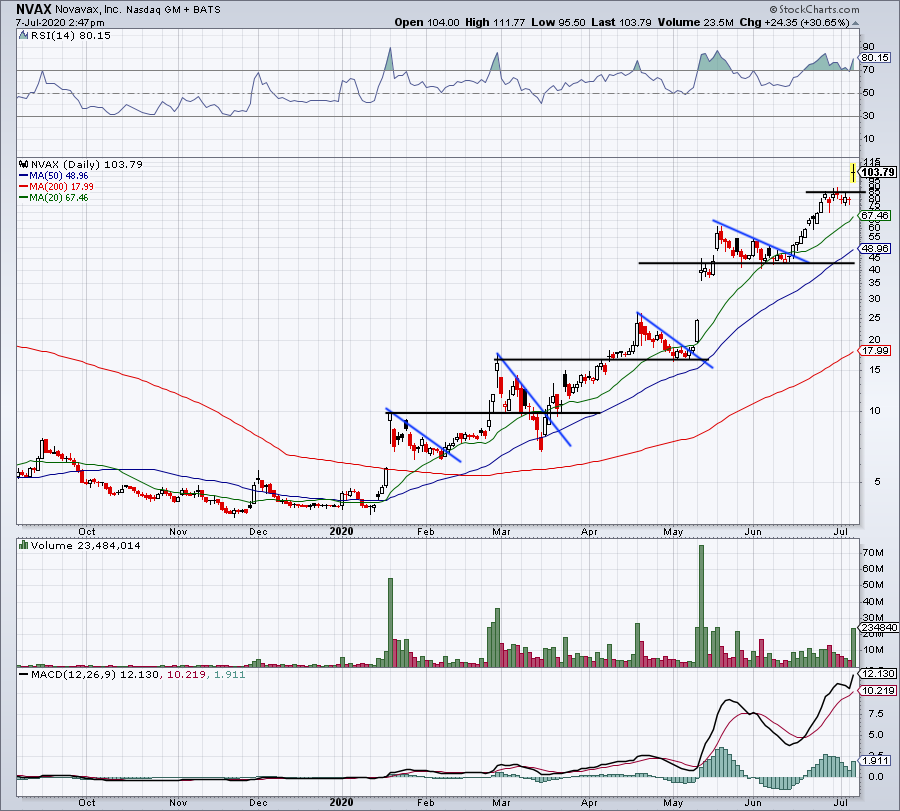Click the 12.130 MACD axis tag
This screenshot has width=900, height=811.
coord(878,673)
